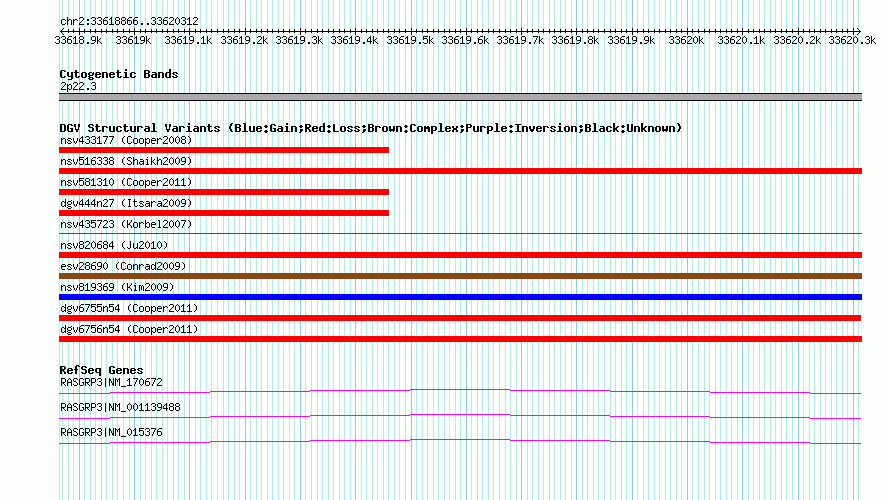Open the nsv581310 (Cooper2011) label
Screen dimensions: 890x500
(x=126, y=182)
